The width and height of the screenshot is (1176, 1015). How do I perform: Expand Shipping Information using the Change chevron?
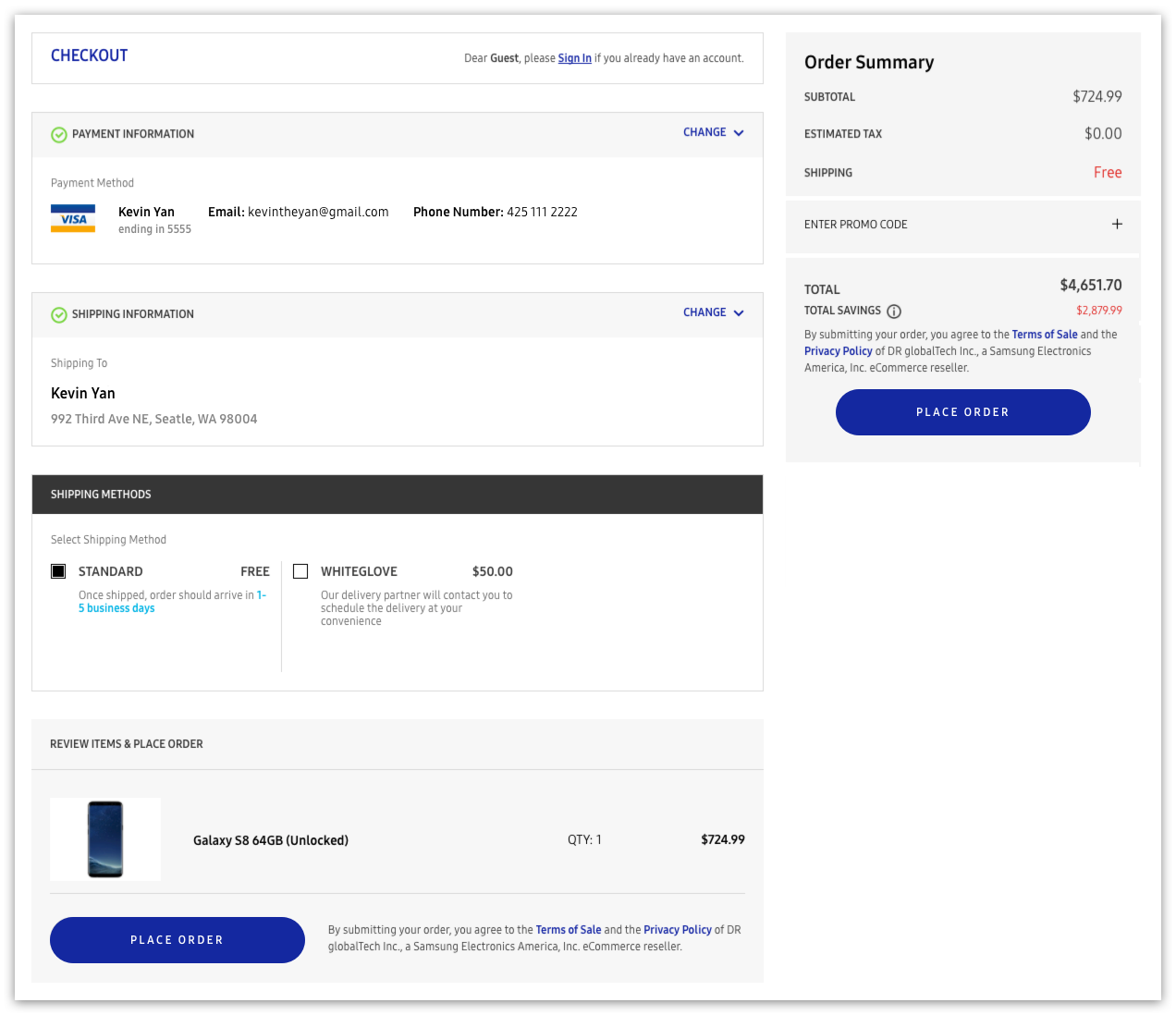tap(739, 313)
